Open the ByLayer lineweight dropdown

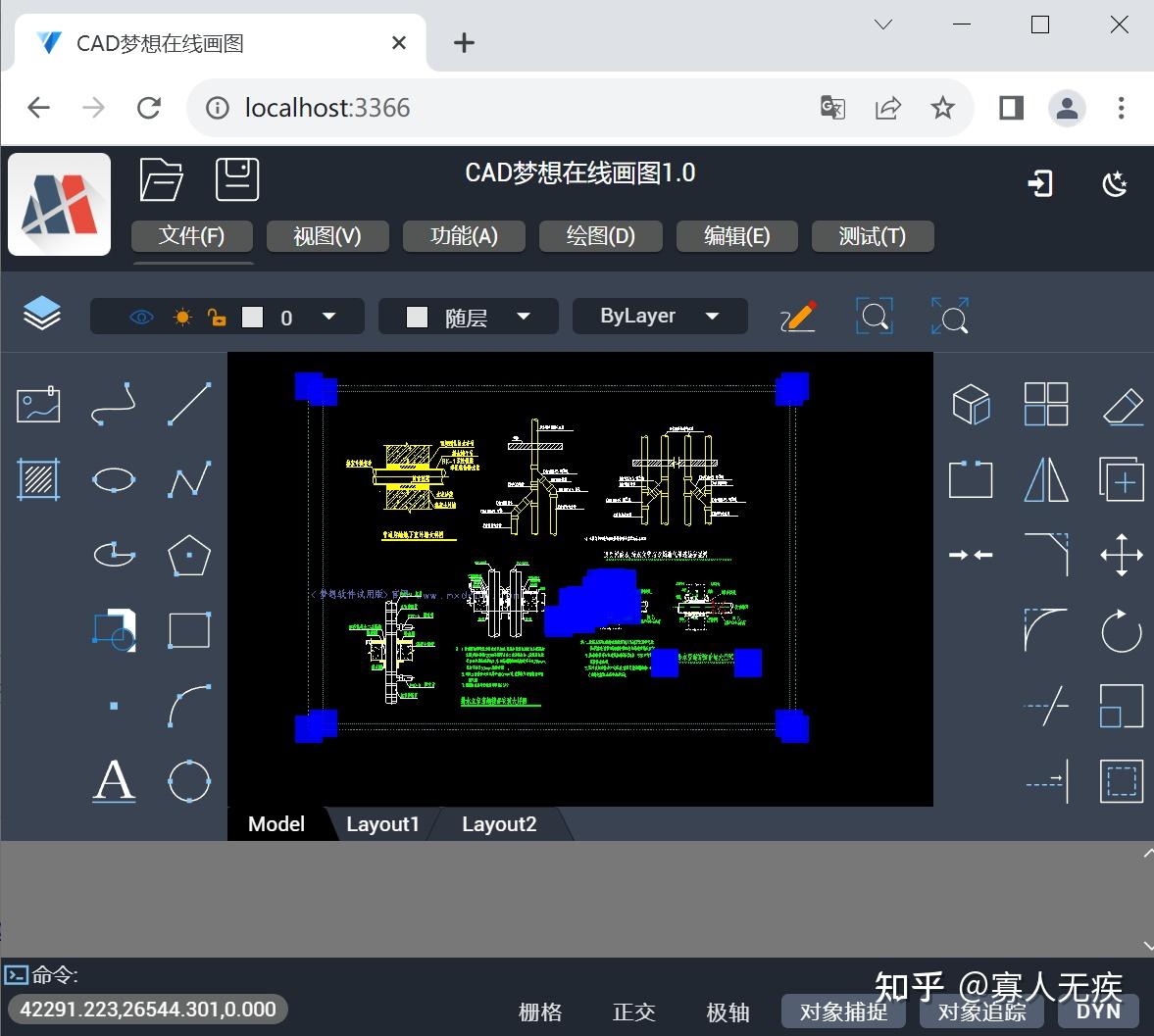pyautogui.click(x=714, y=316)
